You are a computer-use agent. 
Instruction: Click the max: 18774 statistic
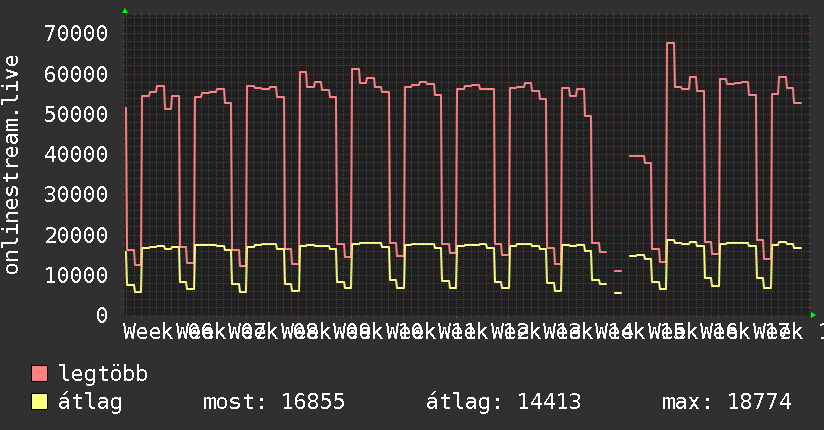(726, 402)
